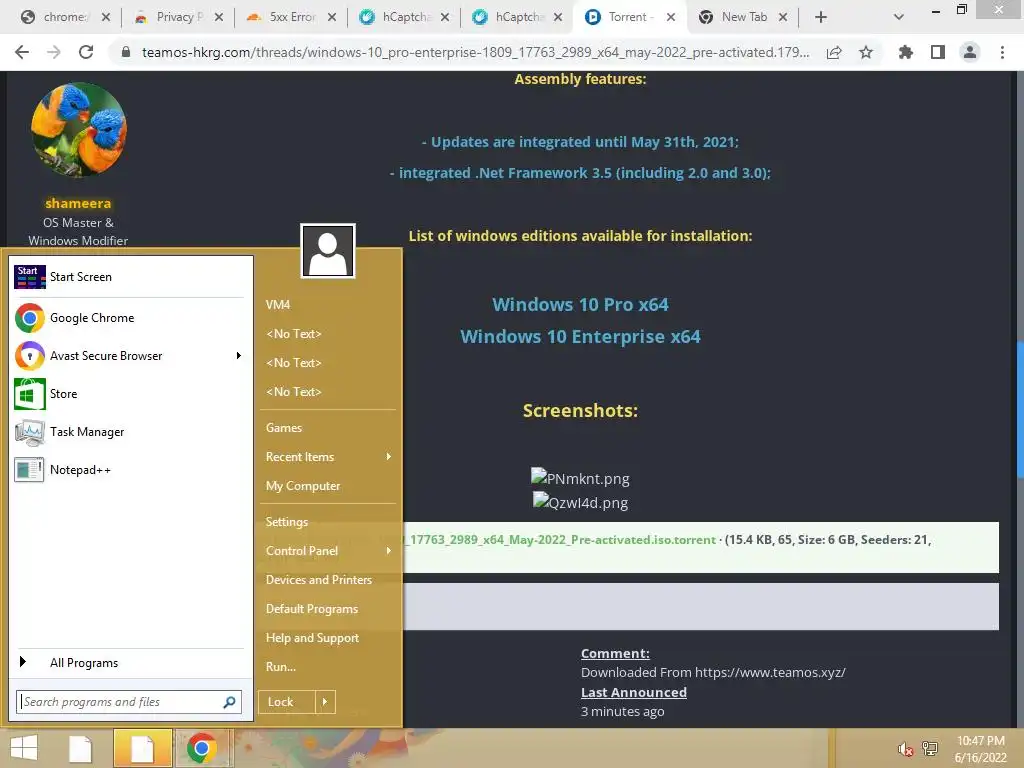Click the network icon in system tray
1024x768 pixels.
click(x=930, y=749)
